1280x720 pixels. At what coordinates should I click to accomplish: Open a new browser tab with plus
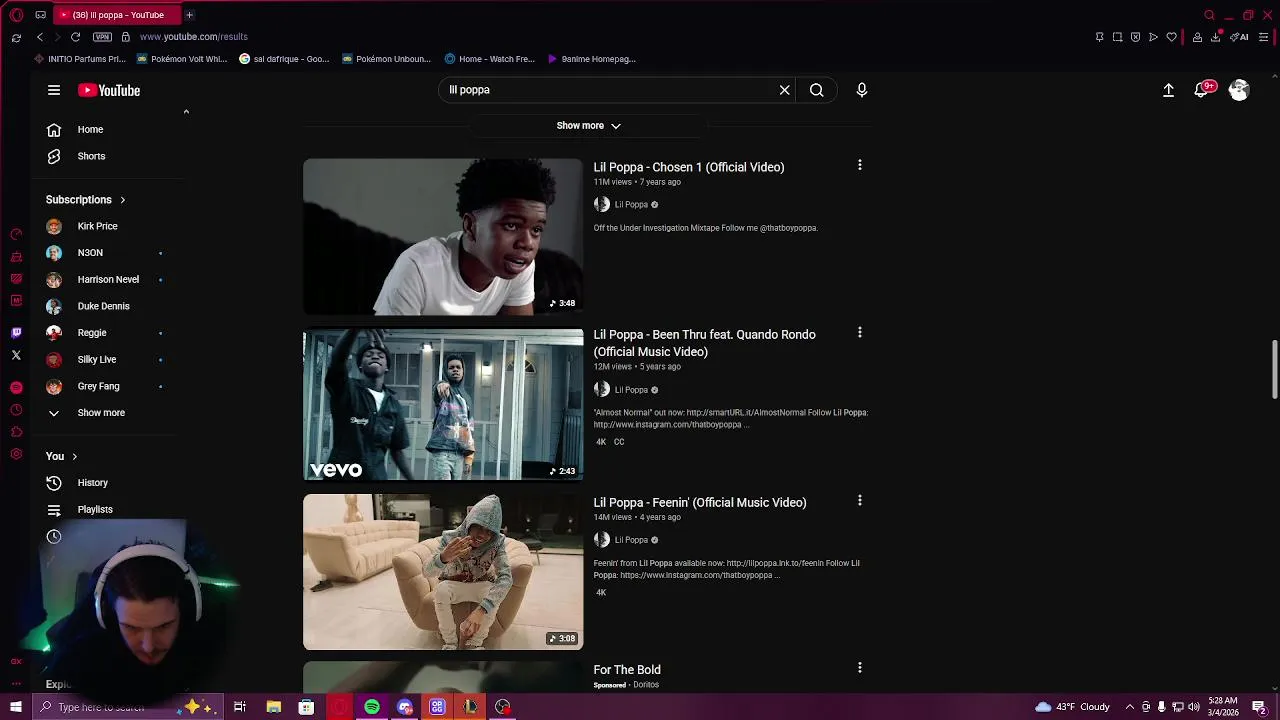coord(189,15)
